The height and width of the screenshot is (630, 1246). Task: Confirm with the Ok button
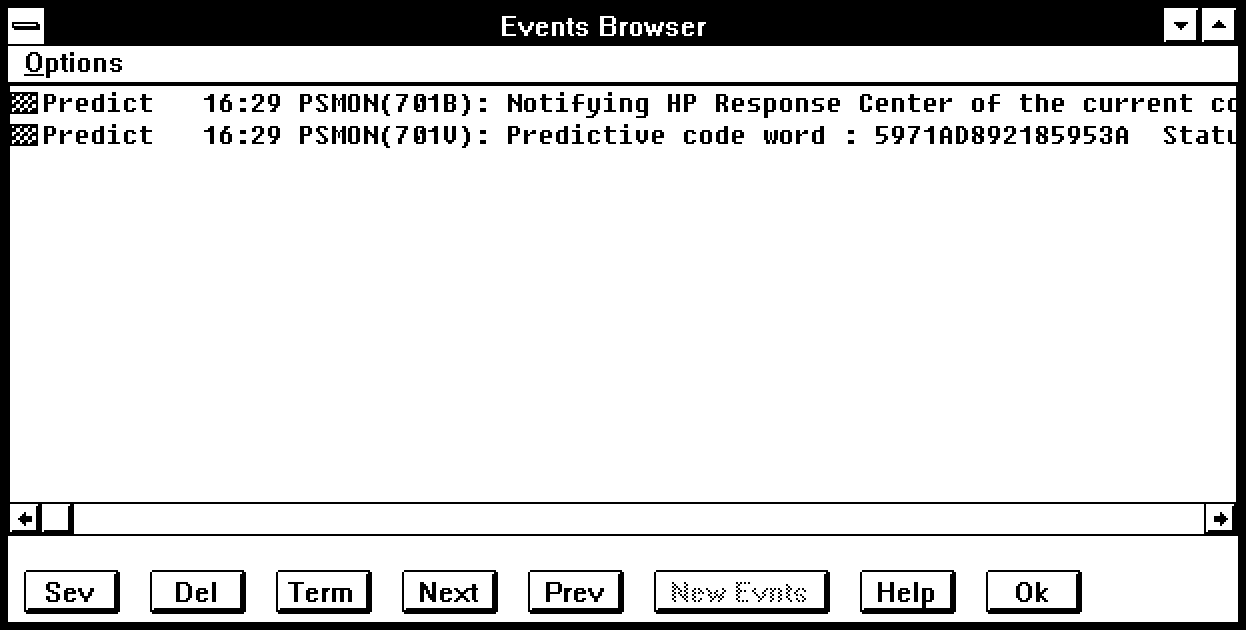[1031, 592]
